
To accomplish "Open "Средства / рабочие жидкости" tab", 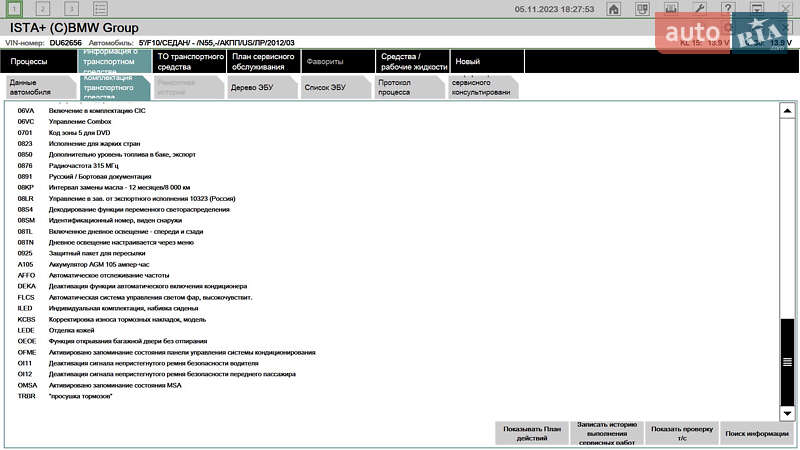I will pos(412,62).
